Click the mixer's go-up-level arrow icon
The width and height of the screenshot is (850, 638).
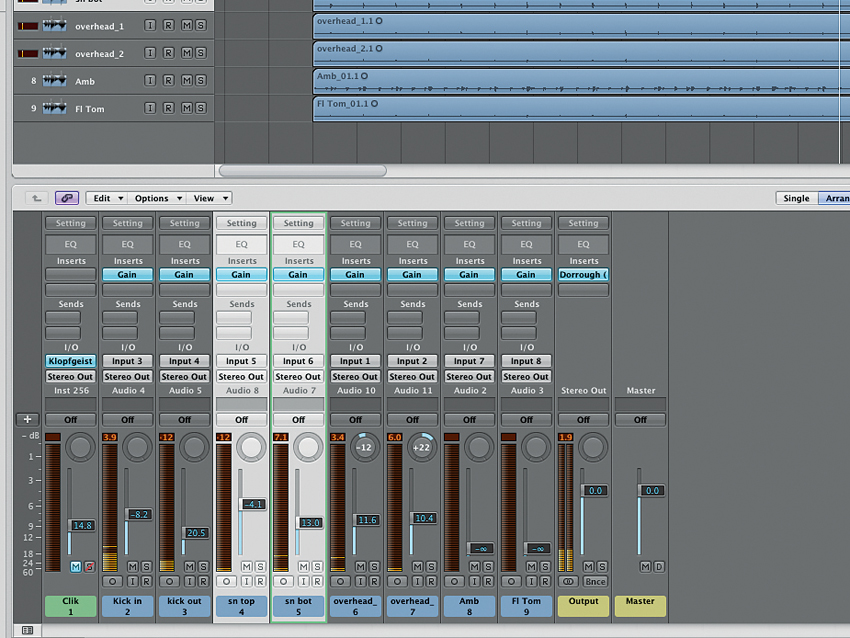pos(36,198)
